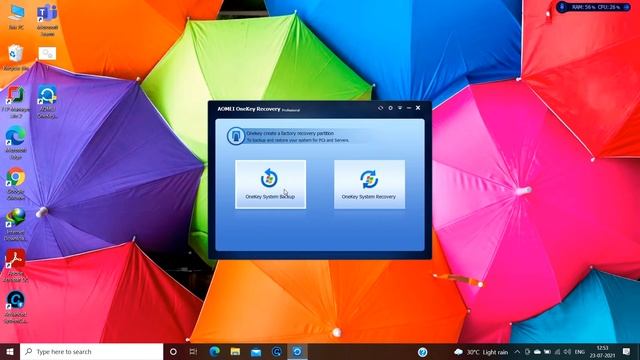Viewport: 640px width, 360px height.
Task: Open File Explorer from taskbar
Action: [x=235, y=351]
